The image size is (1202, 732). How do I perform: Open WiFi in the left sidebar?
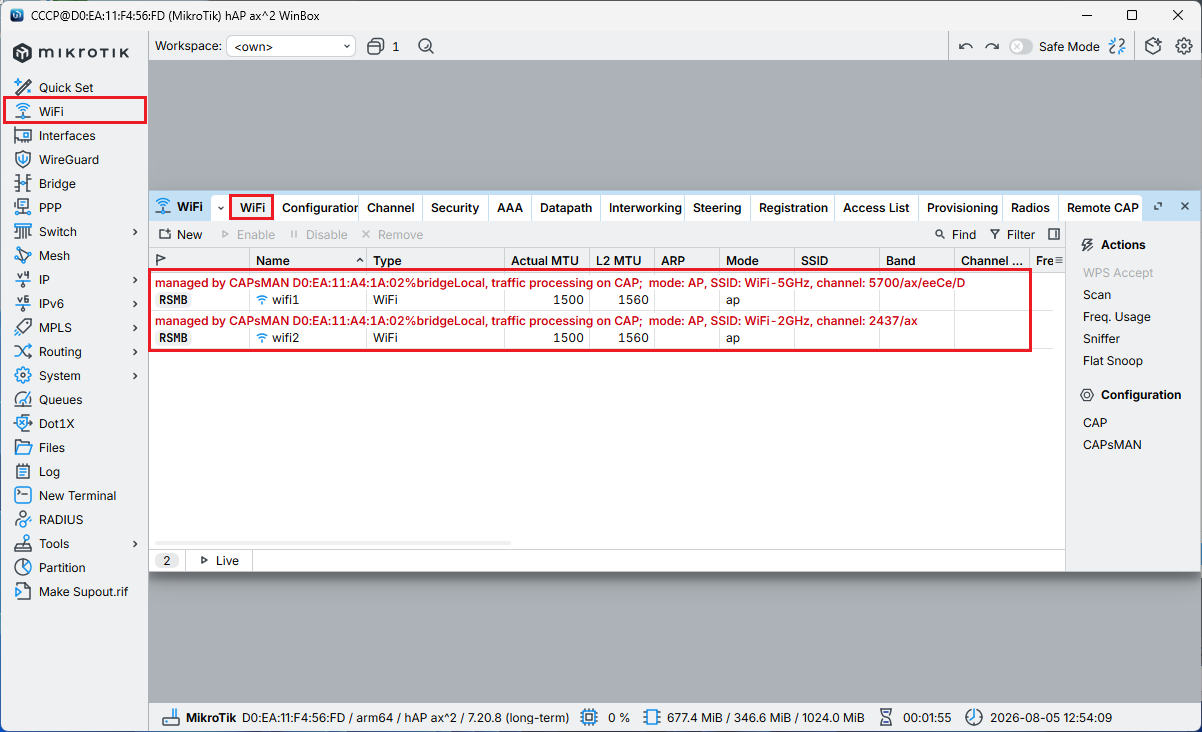75,111
